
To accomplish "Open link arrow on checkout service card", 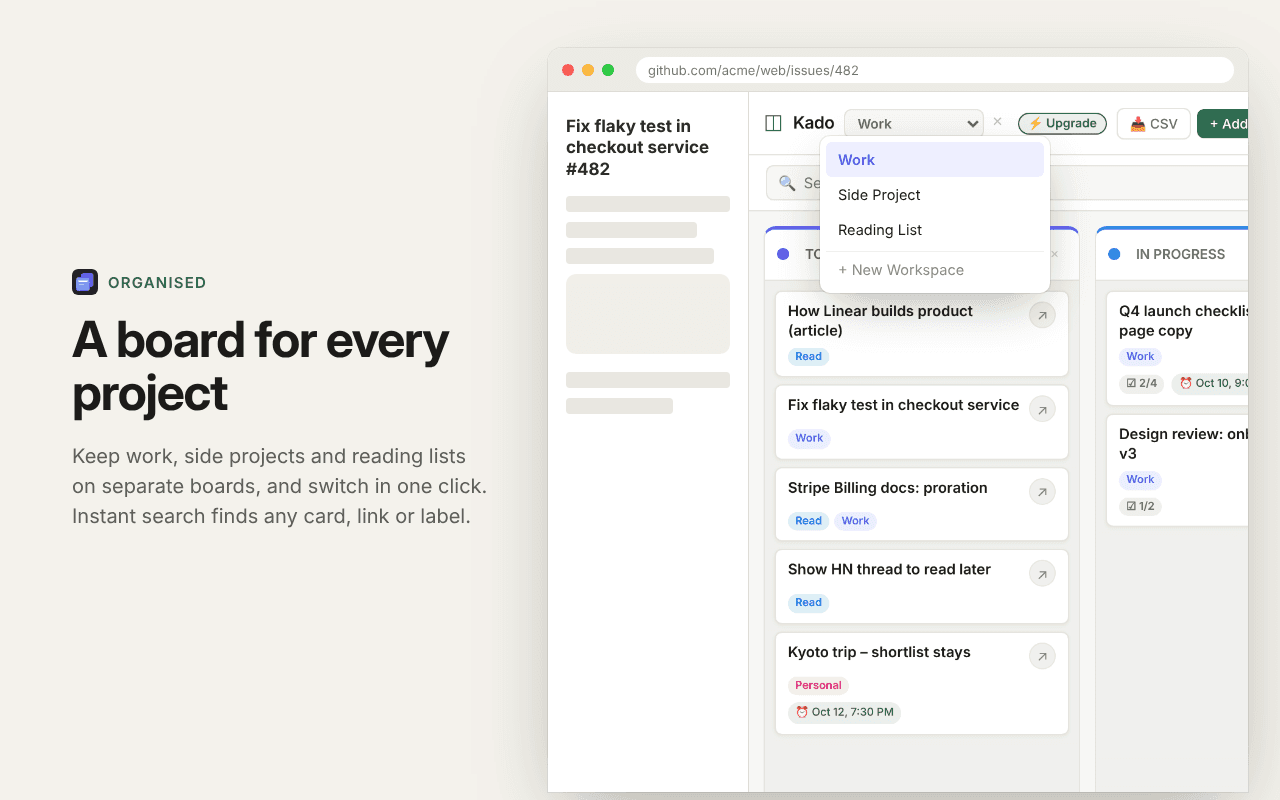I will pos(1042,409).
